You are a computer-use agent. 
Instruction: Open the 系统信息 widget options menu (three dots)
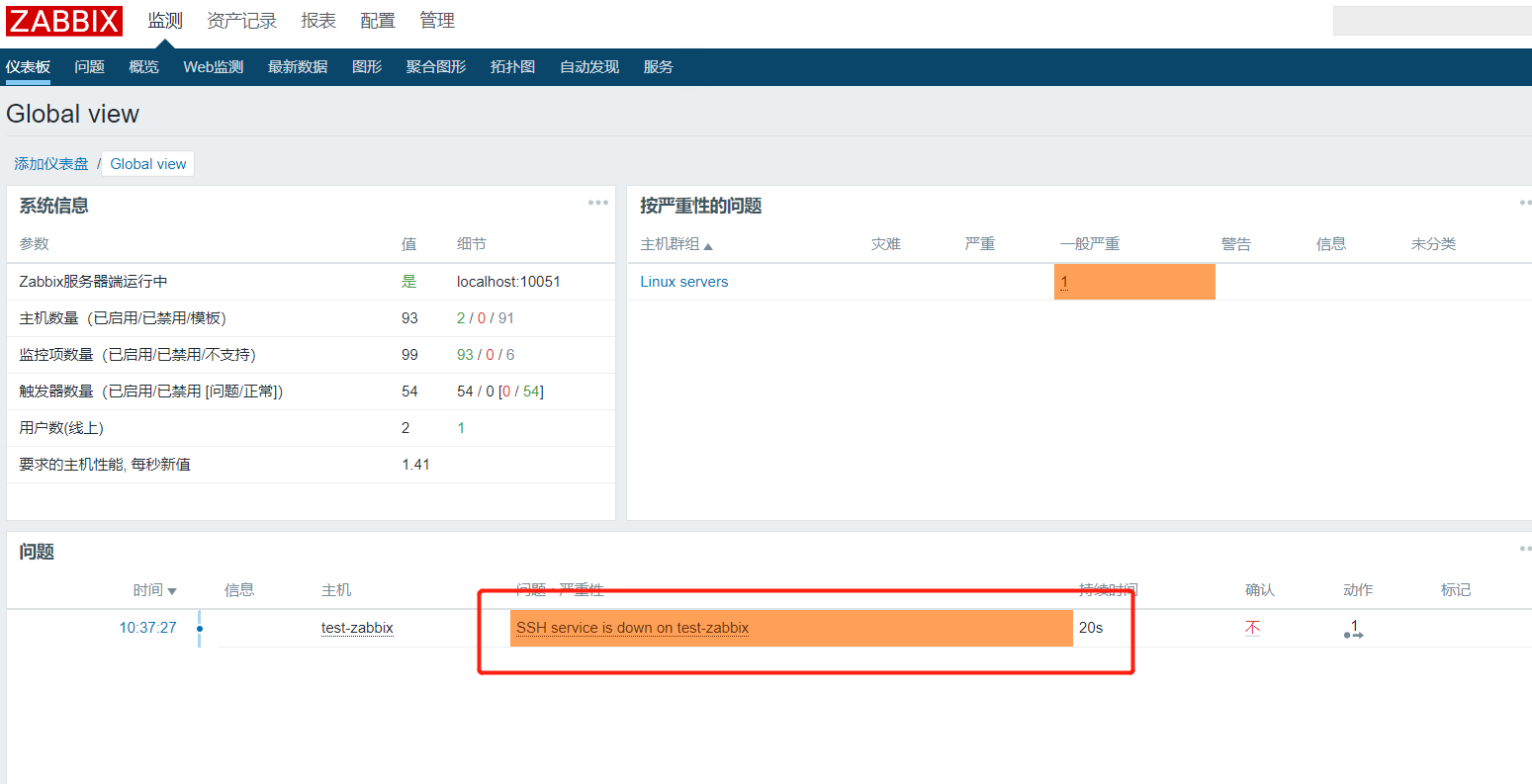[597, 202]
